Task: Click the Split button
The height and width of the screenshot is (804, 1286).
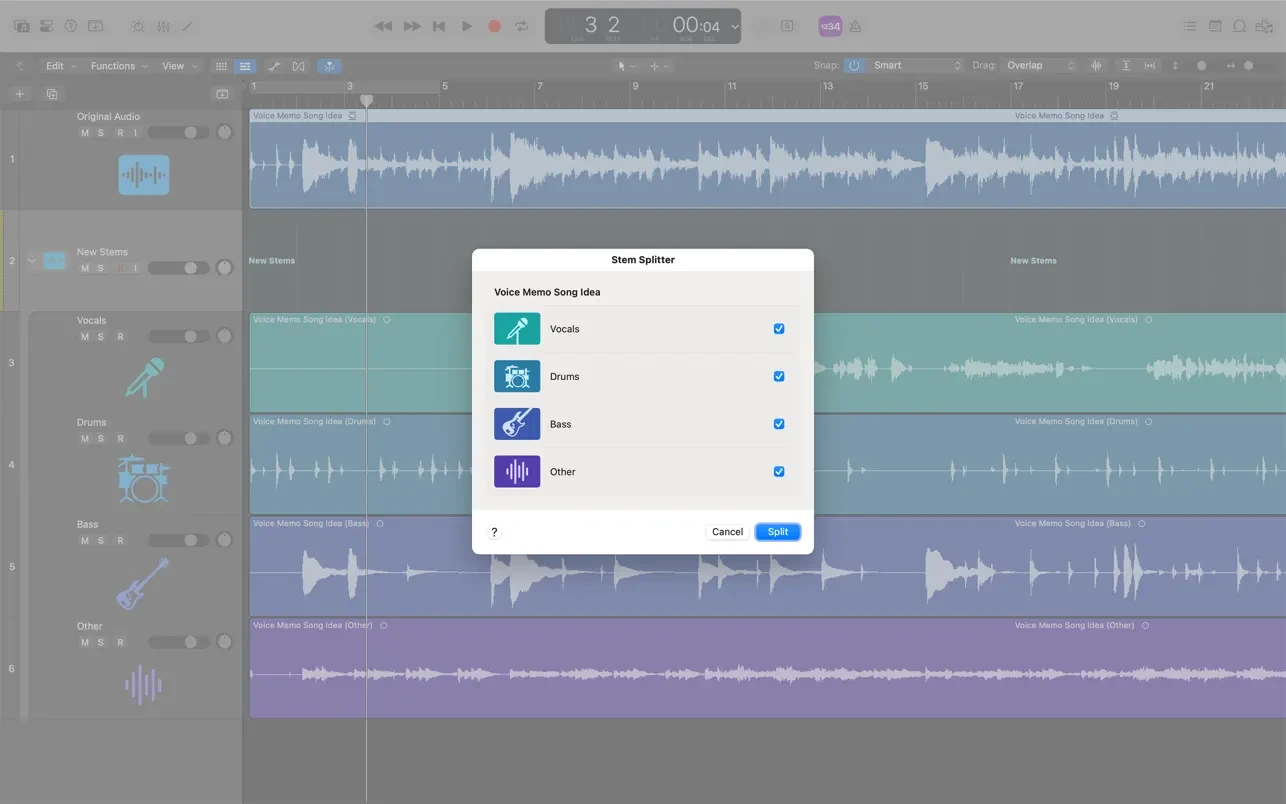Action: (777, 532)
